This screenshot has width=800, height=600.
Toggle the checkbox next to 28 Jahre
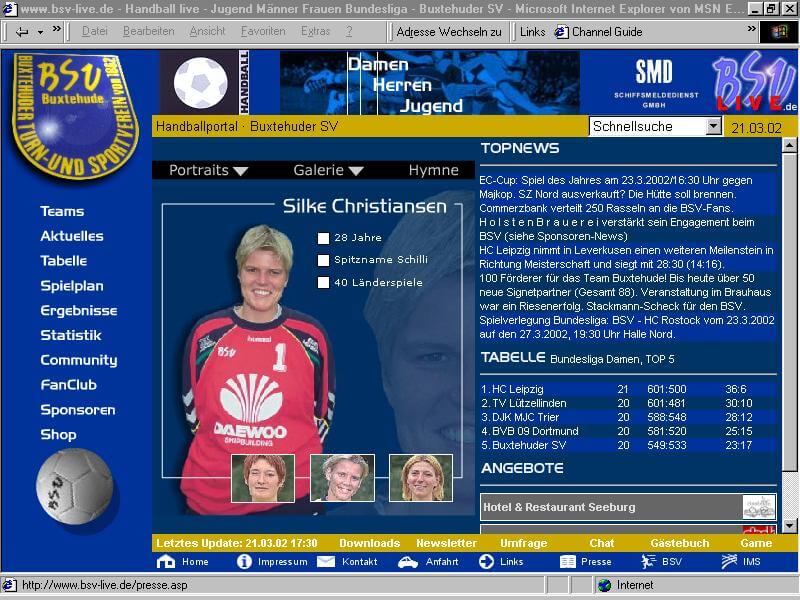pos(323,238)
